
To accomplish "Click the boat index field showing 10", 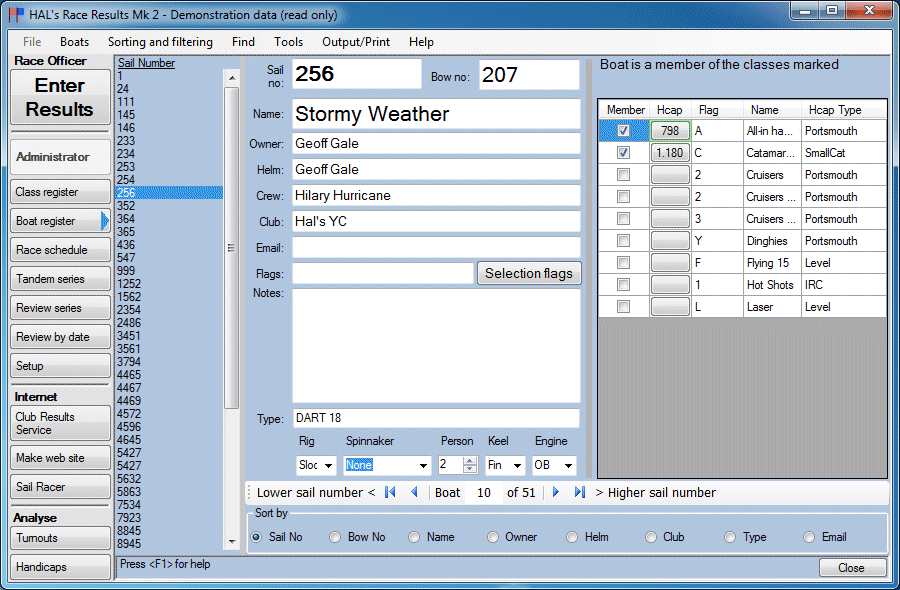I will coord(484,492).
